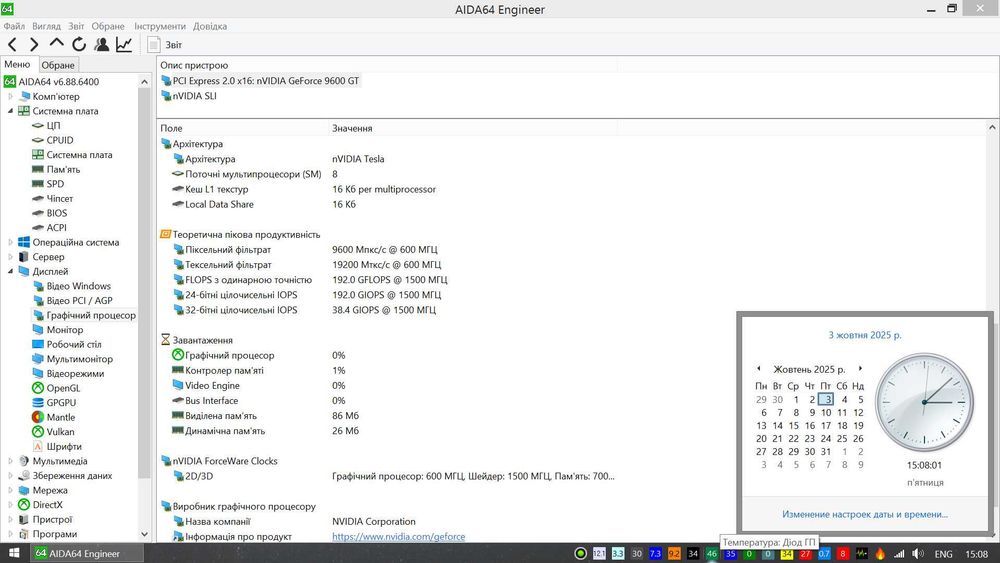Click the GPGPU icon in tree

[38, 402]
